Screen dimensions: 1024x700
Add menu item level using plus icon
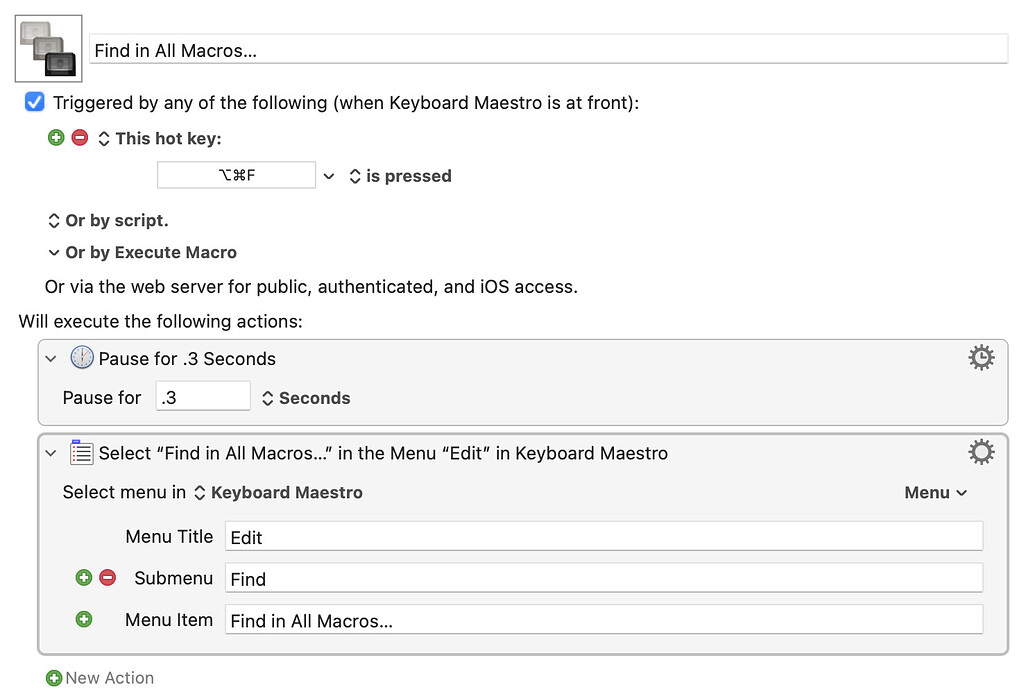(84, 619)
